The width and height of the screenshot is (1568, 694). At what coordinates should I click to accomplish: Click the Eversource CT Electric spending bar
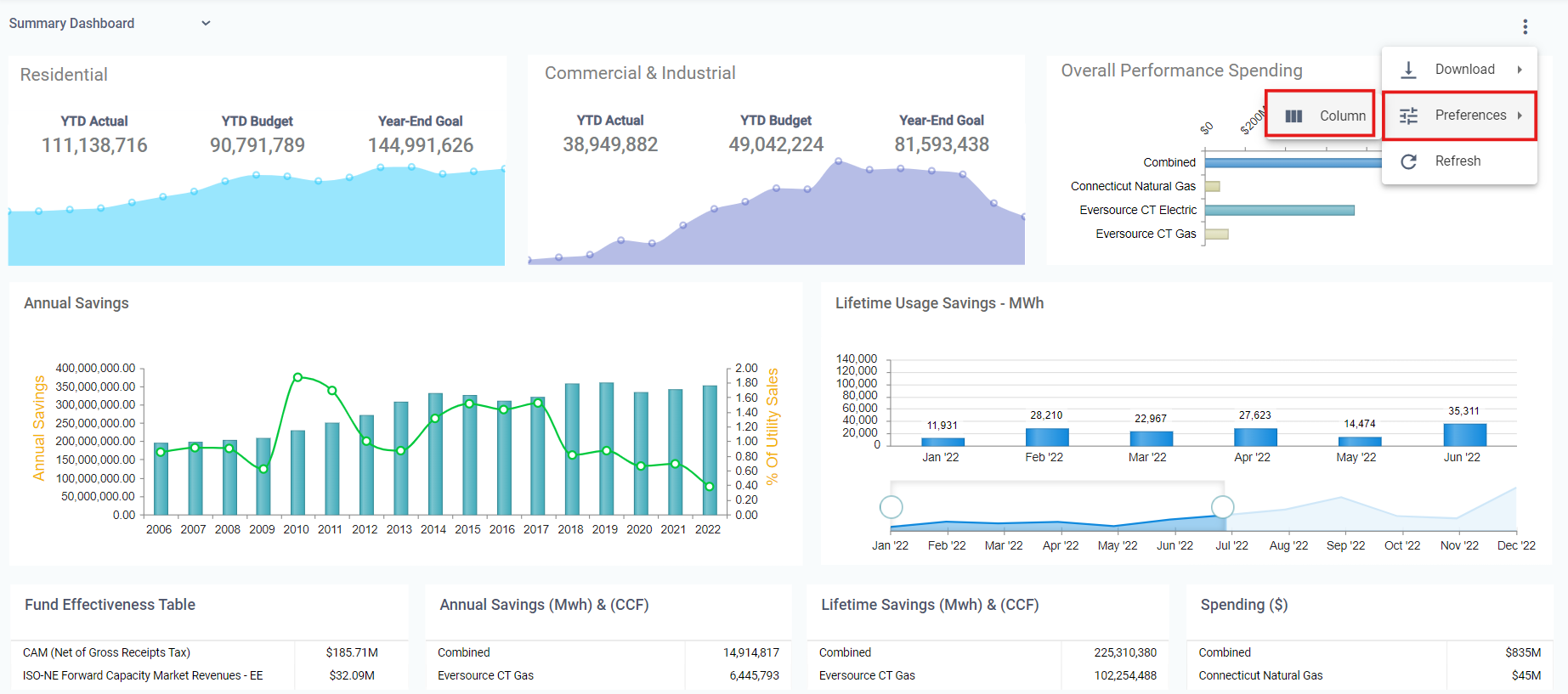point(1279,211)
